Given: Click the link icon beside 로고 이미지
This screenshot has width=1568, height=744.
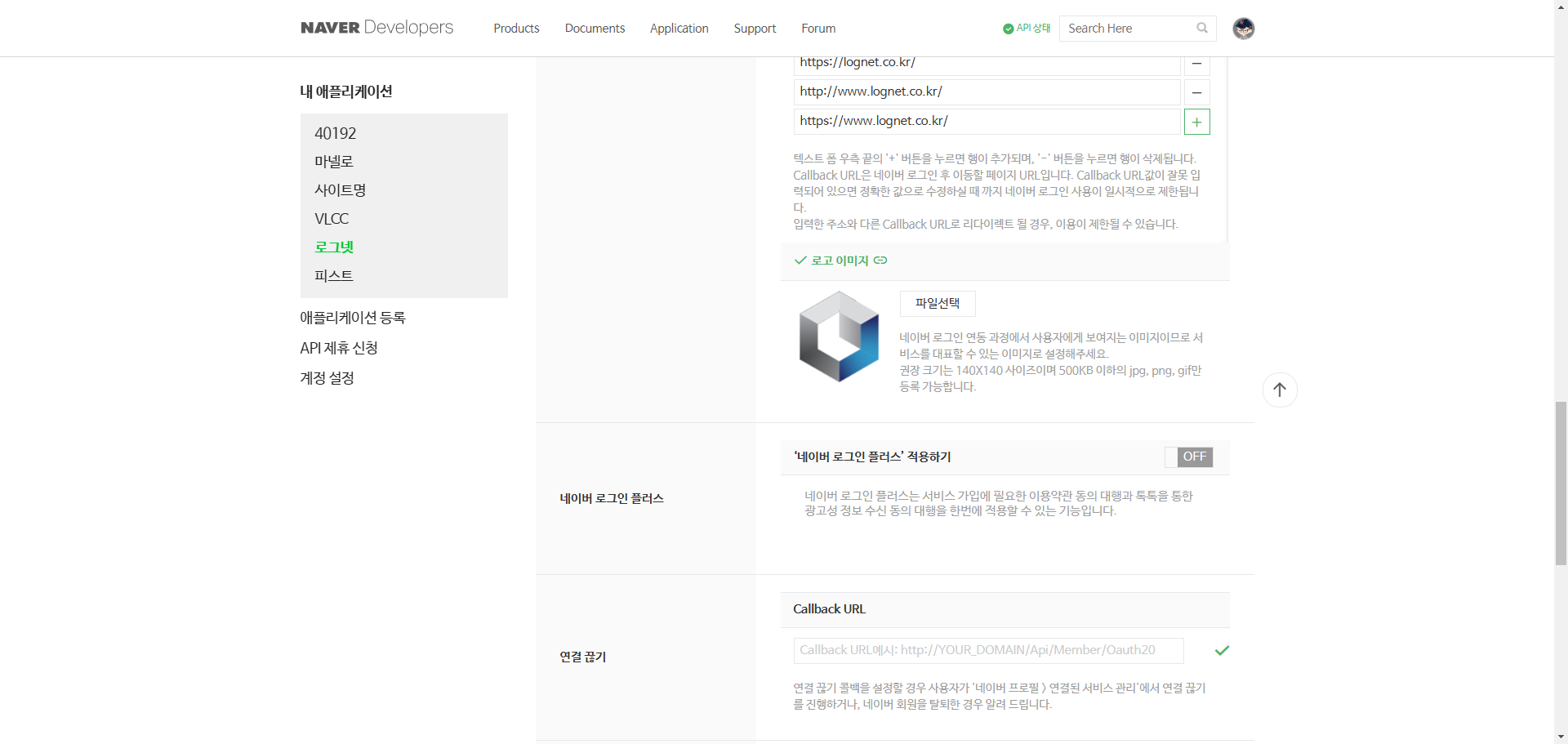Looking at the screenshot, I should point(880,261).
